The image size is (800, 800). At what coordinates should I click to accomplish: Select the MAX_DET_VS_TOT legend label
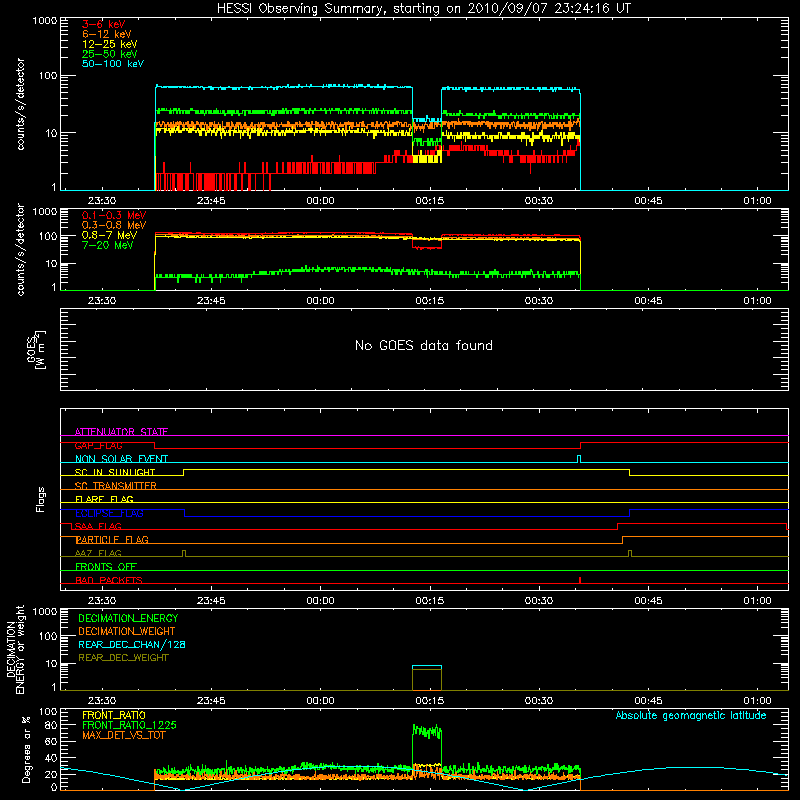click(x=123, y=735)
